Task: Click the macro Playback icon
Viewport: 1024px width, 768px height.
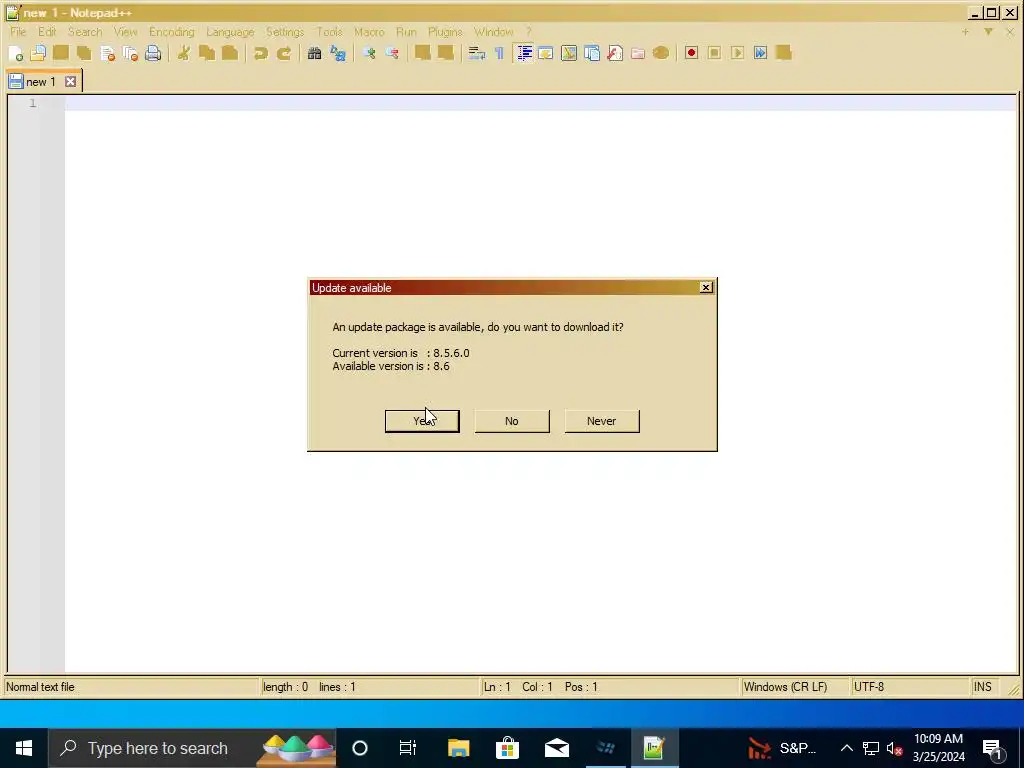Action: 737,54
